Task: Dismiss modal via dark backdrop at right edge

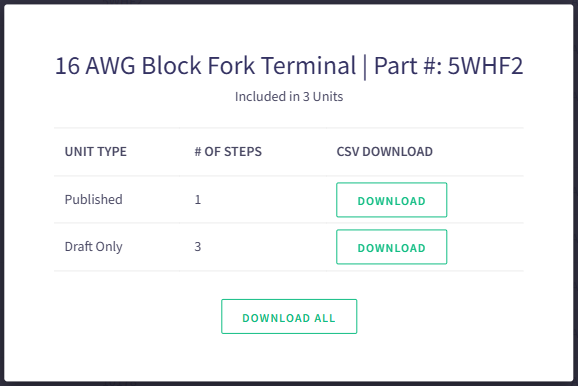Action: coord(576,193)
